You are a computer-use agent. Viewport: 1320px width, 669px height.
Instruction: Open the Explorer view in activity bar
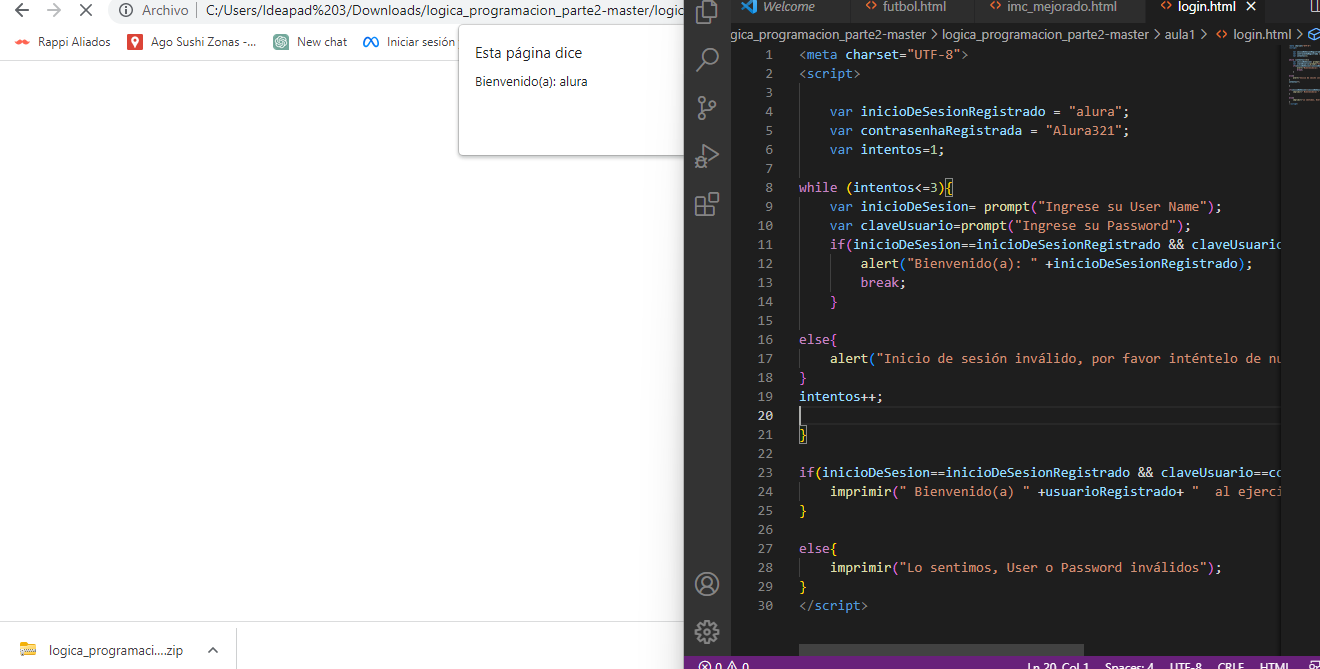point(707,12)
